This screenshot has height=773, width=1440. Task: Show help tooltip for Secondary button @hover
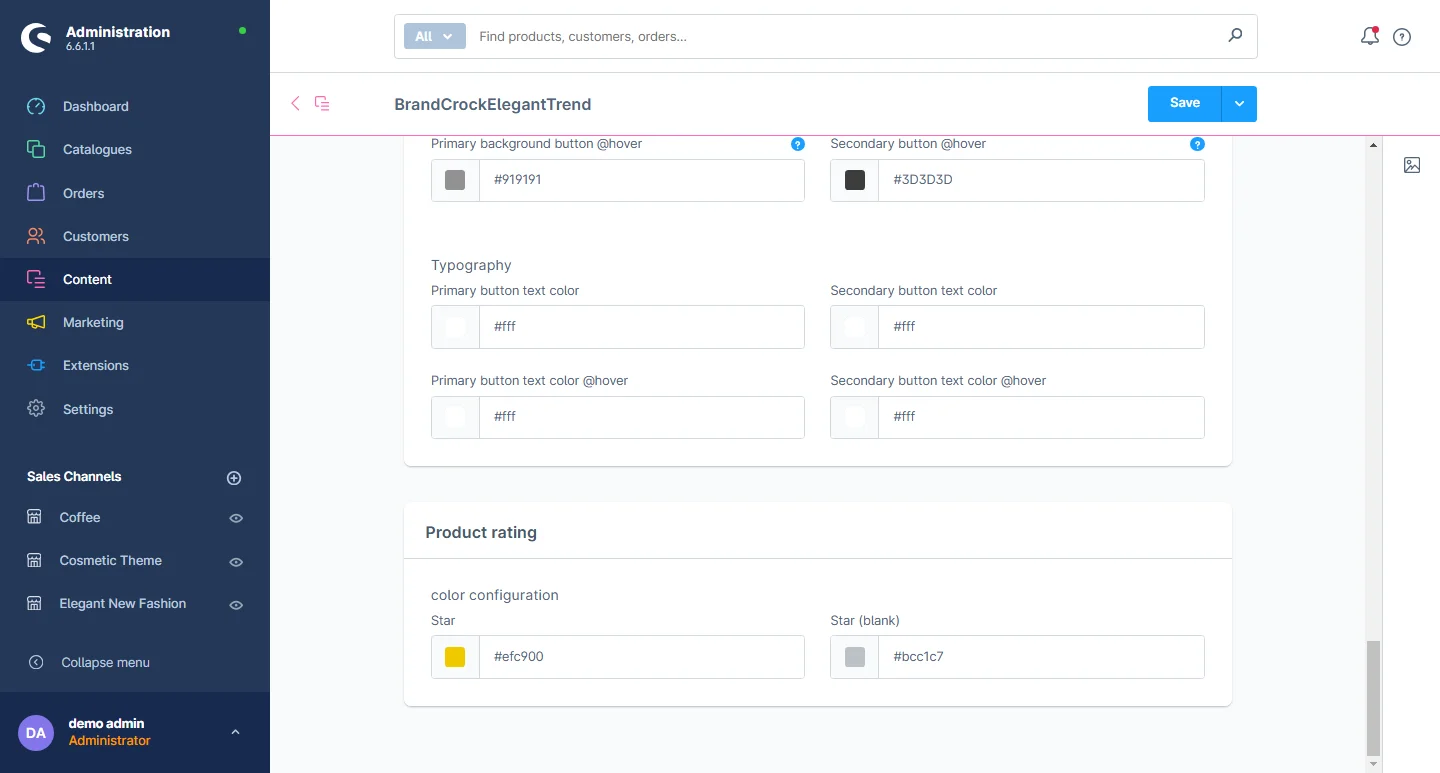(1197, 144)
